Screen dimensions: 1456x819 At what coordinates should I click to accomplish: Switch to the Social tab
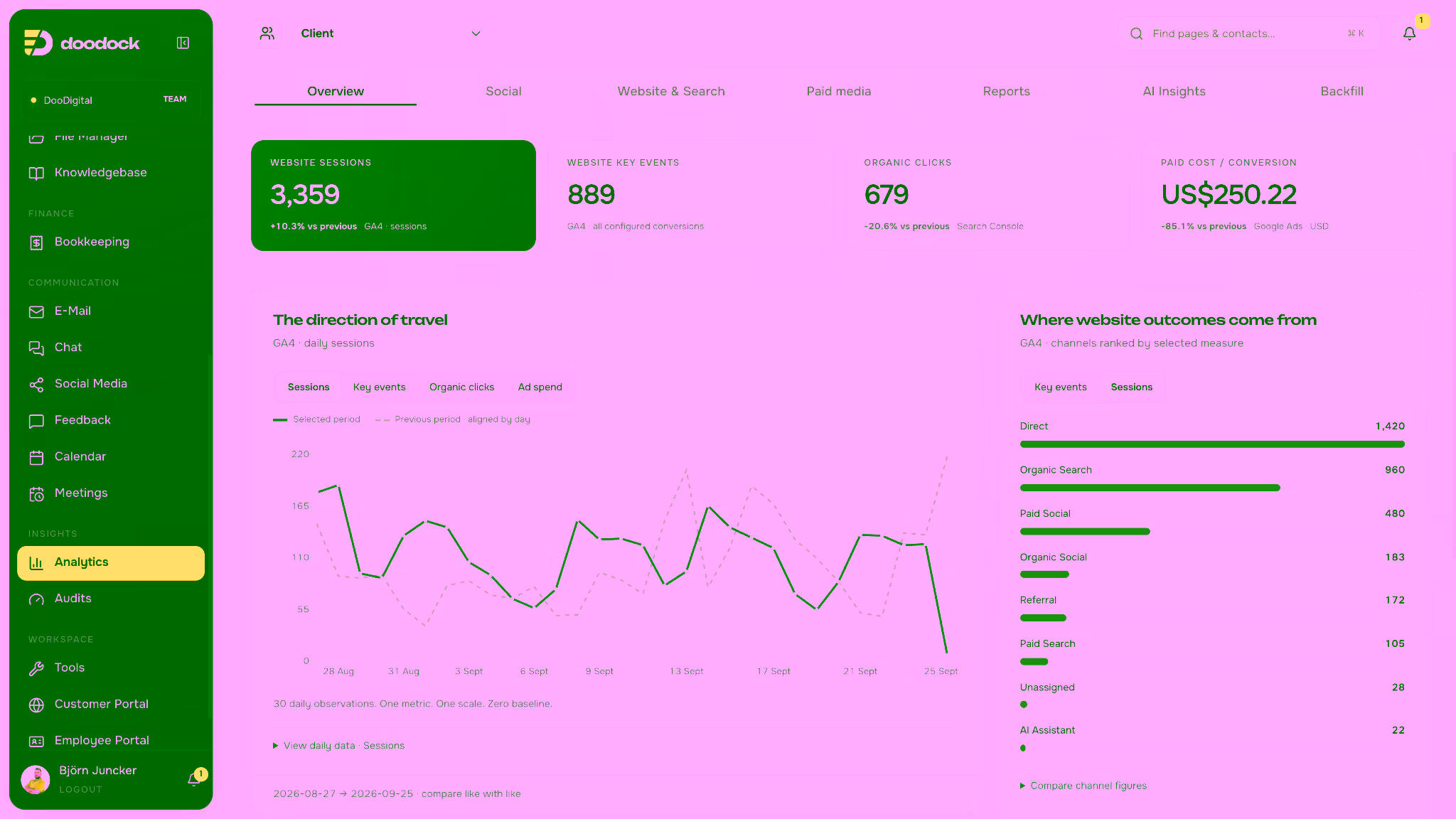click(x=503, y=91)
